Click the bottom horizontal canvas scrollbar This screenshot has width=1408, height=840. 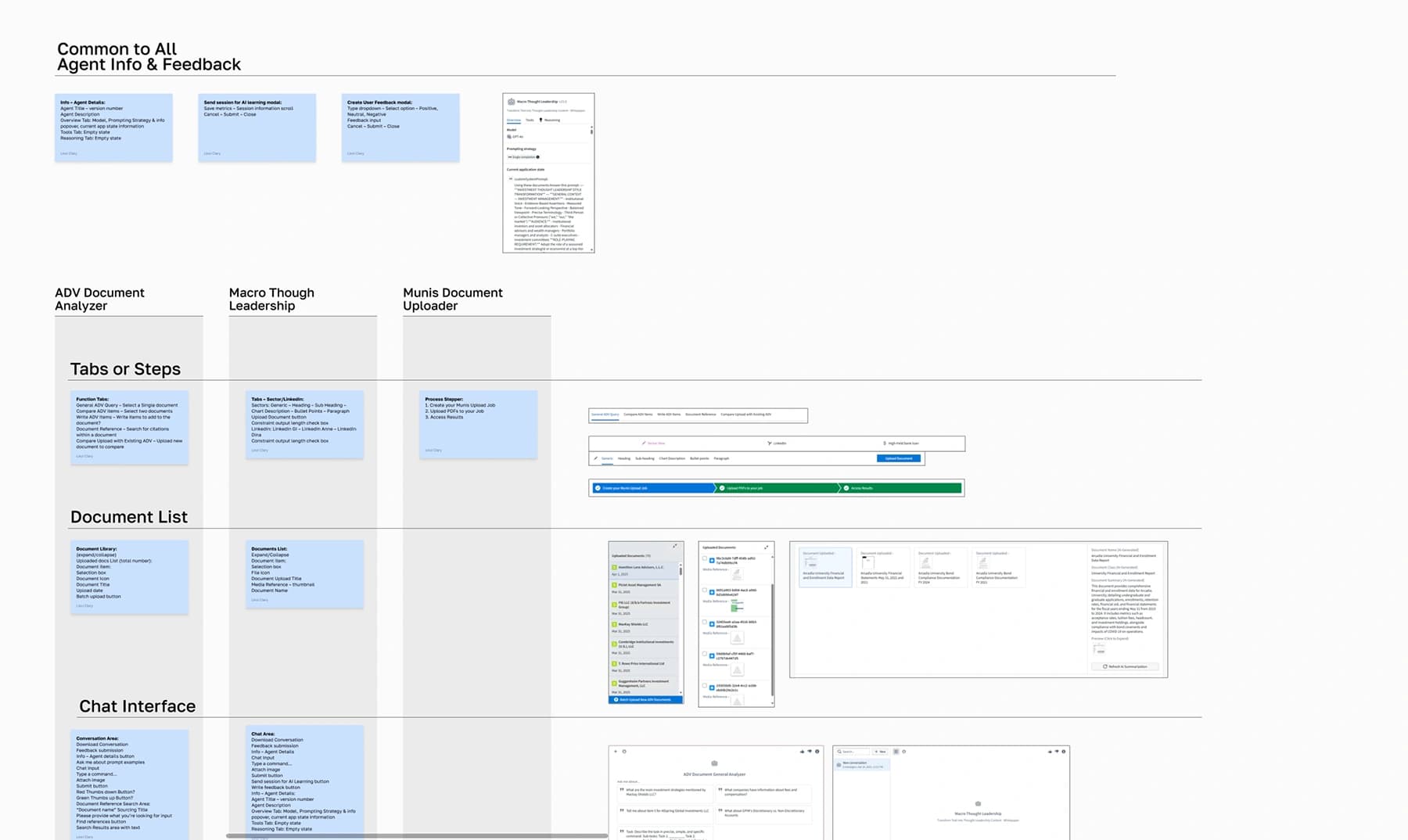tap(417, 836)
